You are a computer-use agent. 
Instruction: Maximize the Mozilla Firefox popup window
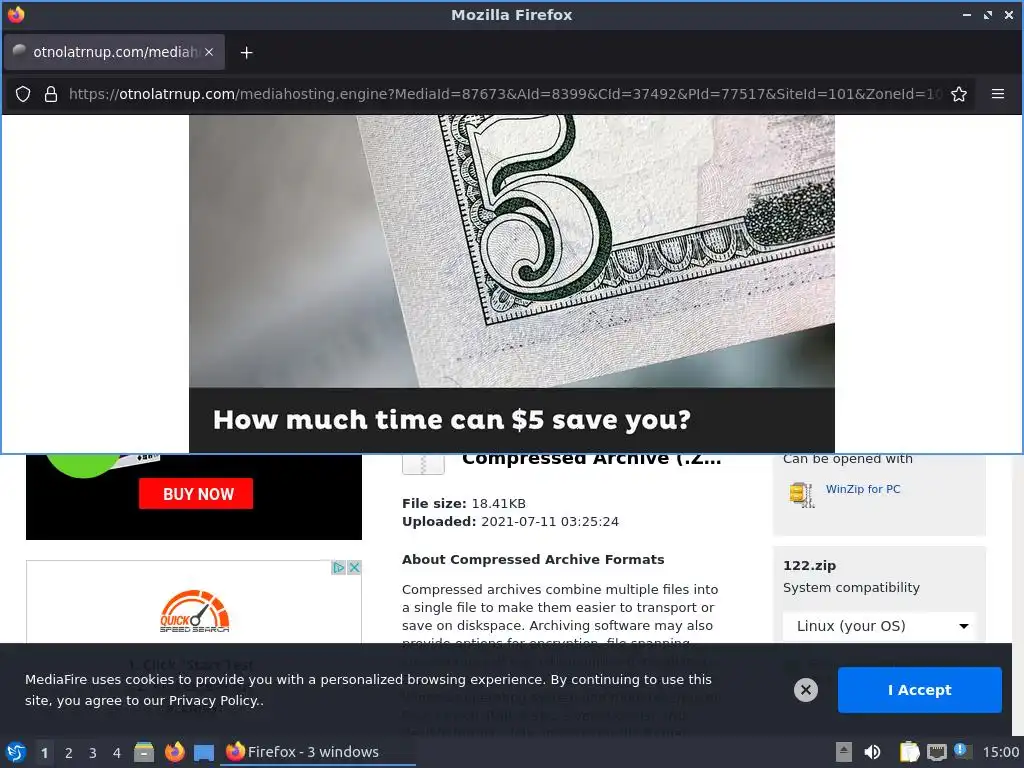[x=987, y=15]
